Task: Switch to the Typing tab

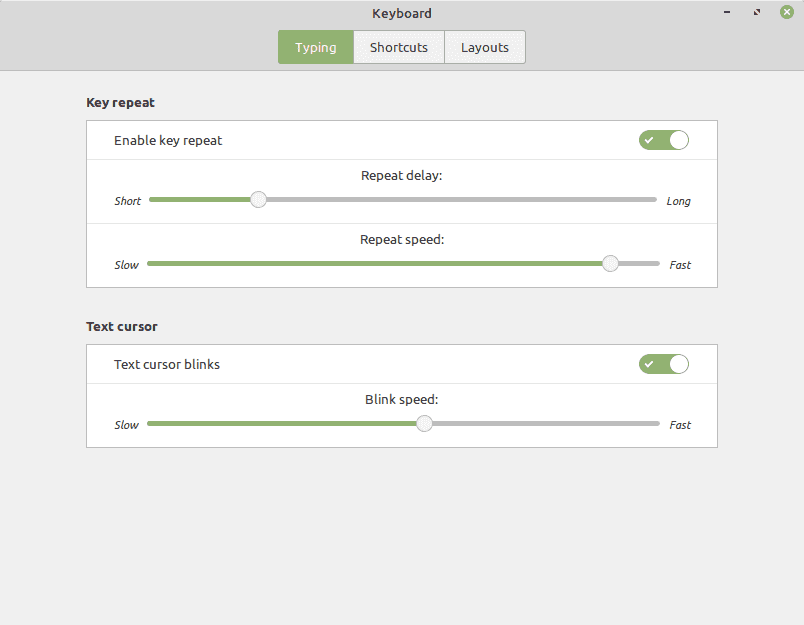Action: 316,47
